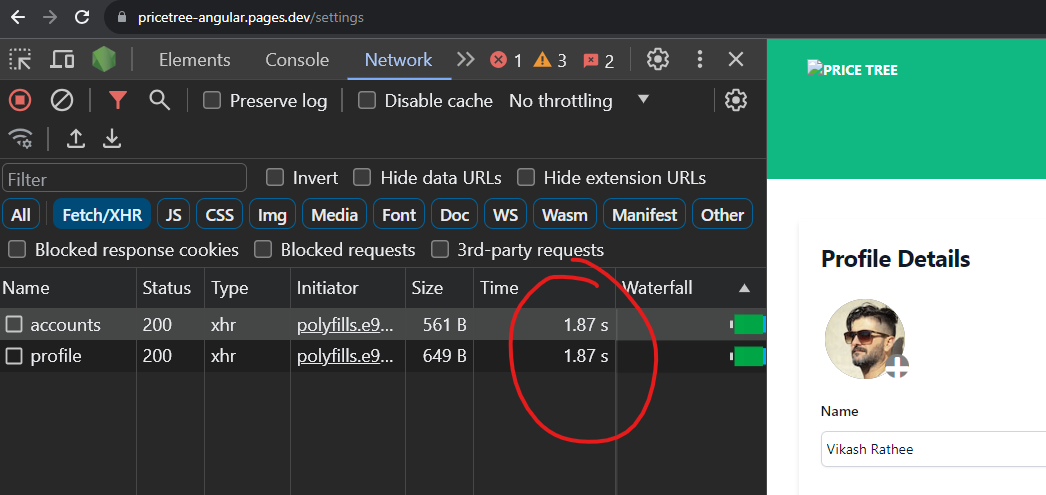1046x495 pixels.
Task: Select the accounts request row checkbox
Action: pos(14,325)
